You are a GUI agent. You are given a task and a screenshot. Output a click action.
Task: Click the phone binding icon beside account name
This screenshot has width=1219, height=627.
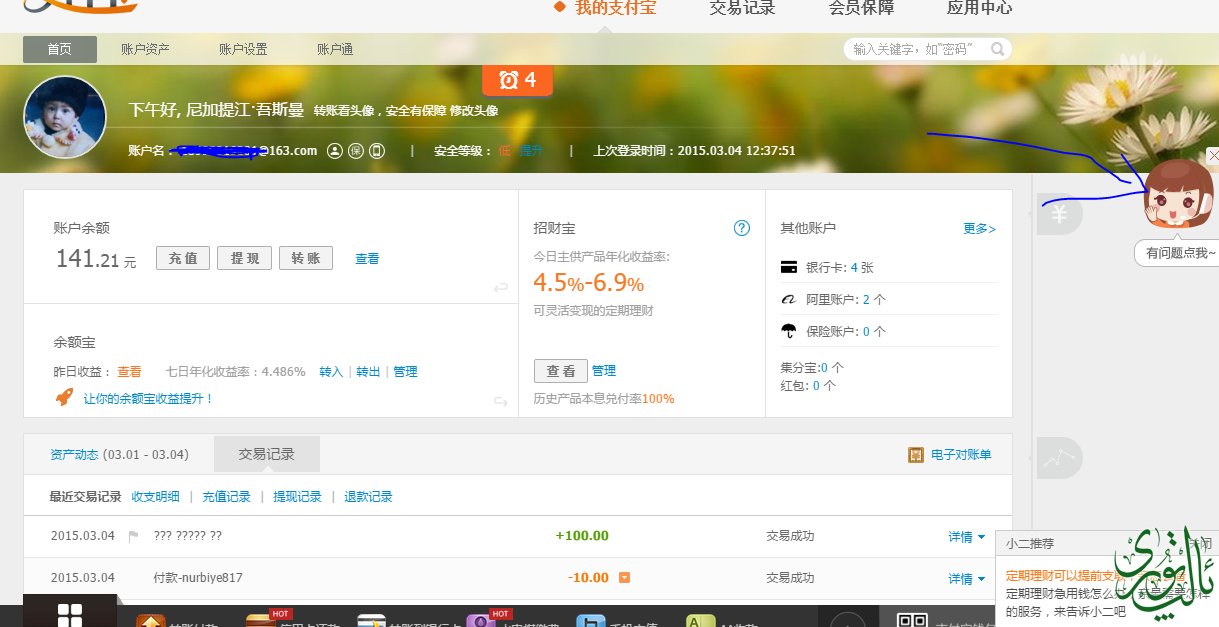(x=377, y=151)
